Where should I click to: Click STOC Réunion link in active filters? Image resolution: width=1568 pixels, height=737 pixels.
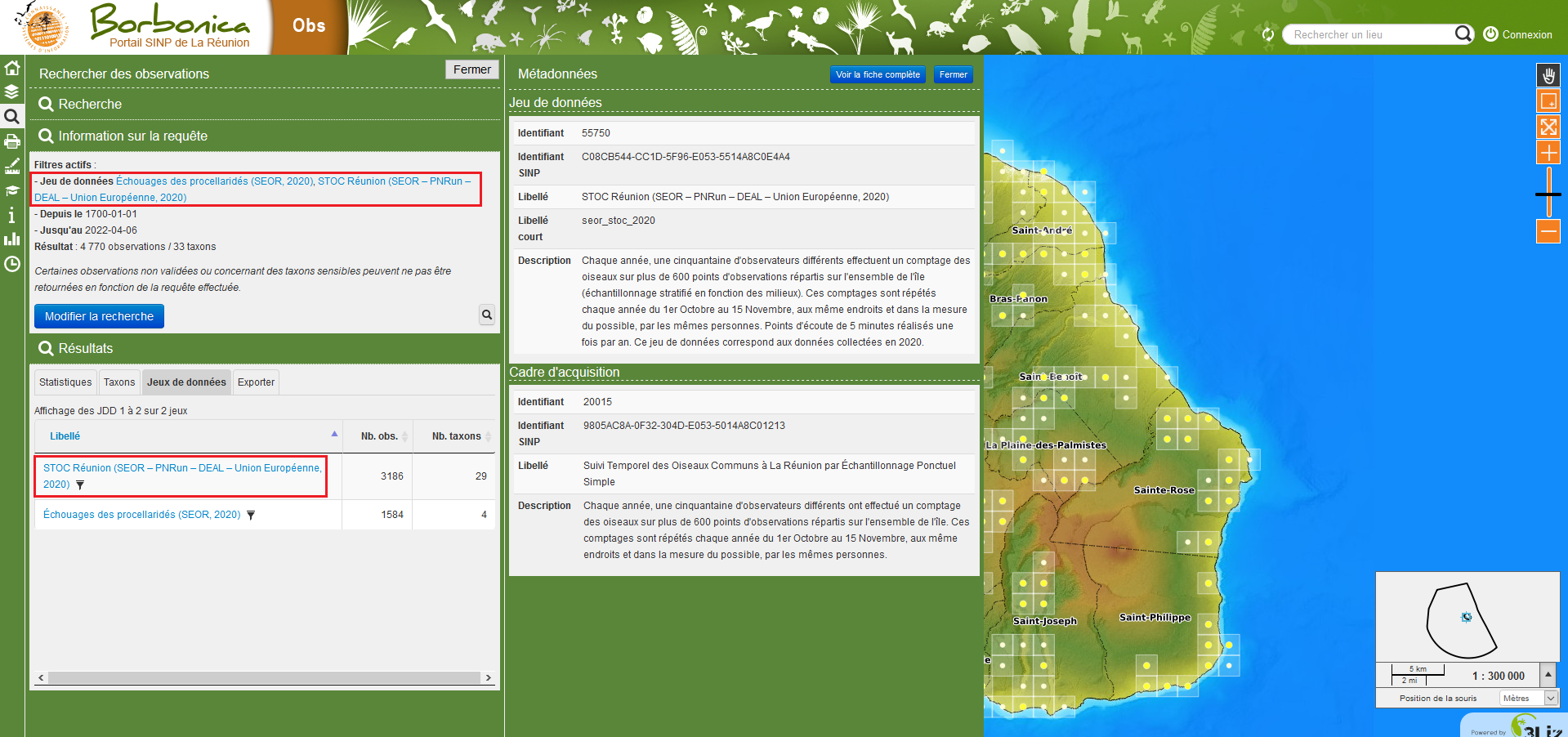click(252, 190)
